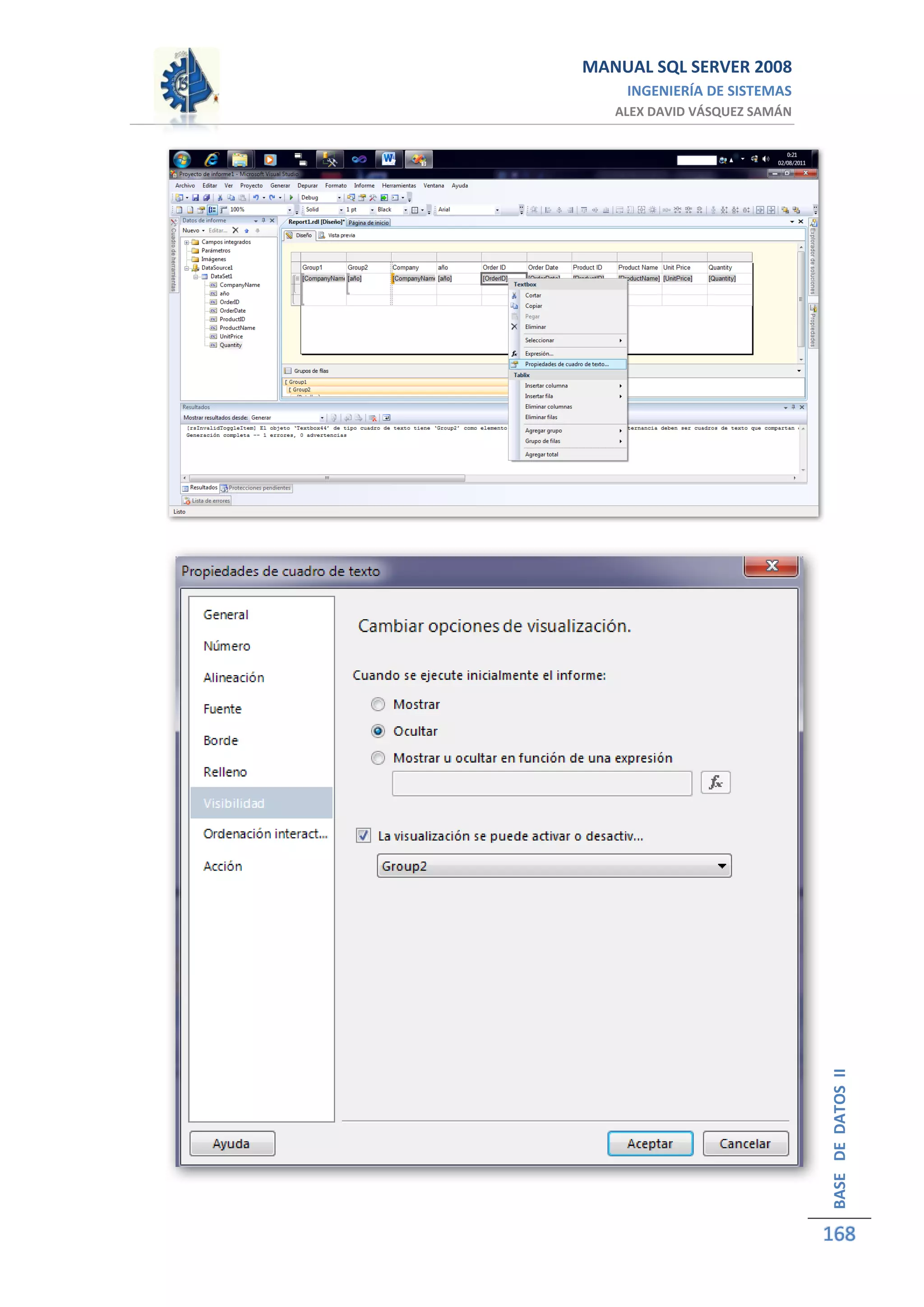Image resolution: width=924 pixels, height=1307 pixels.
Task: Click the Cut scissors toolbar icon
Action: tap(220, 198)
